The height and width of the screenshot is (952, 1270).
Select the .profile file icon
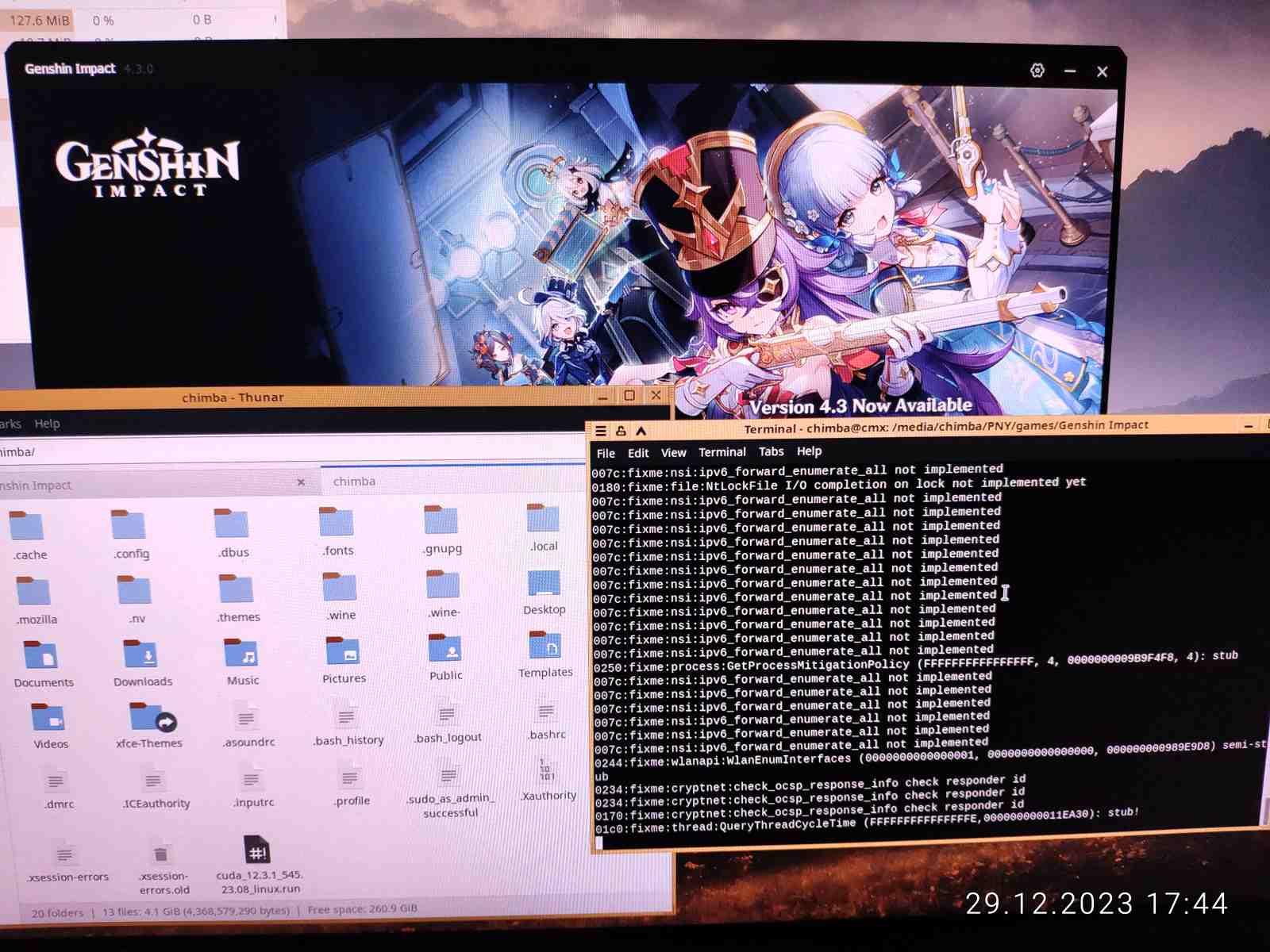pyautogui.click(x=350, y=775)
